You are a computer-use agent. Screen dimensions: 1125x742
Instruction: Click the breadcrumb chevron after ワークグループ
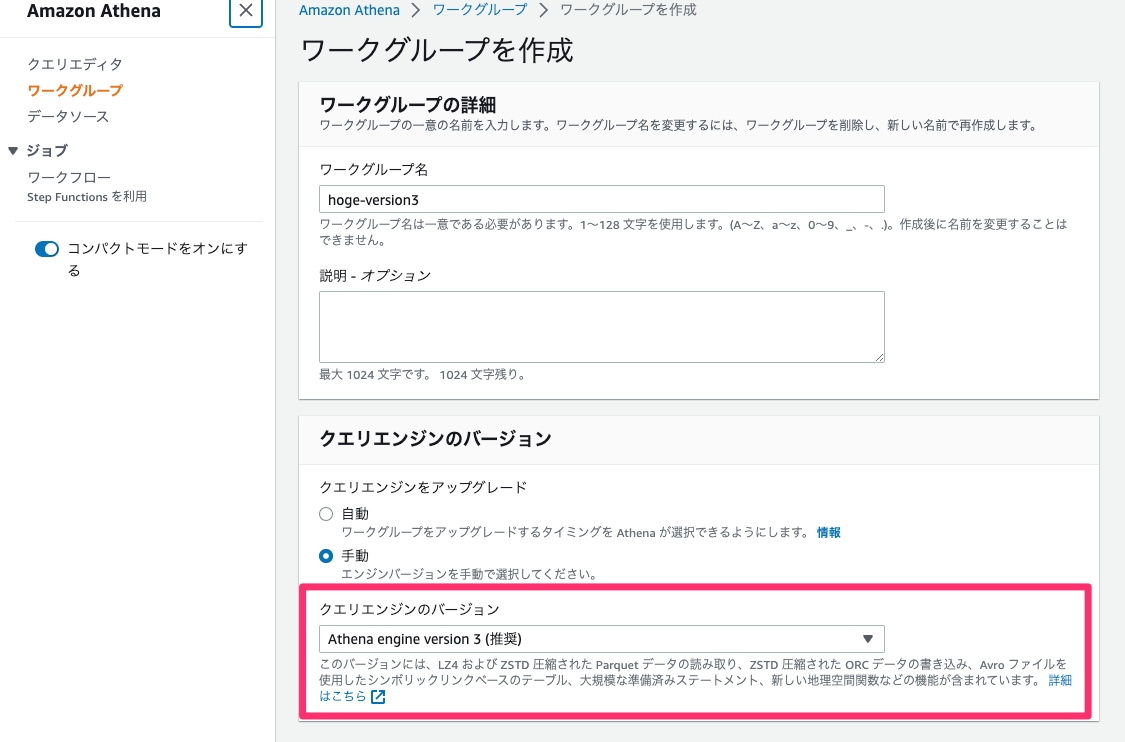tap(543, 10)
